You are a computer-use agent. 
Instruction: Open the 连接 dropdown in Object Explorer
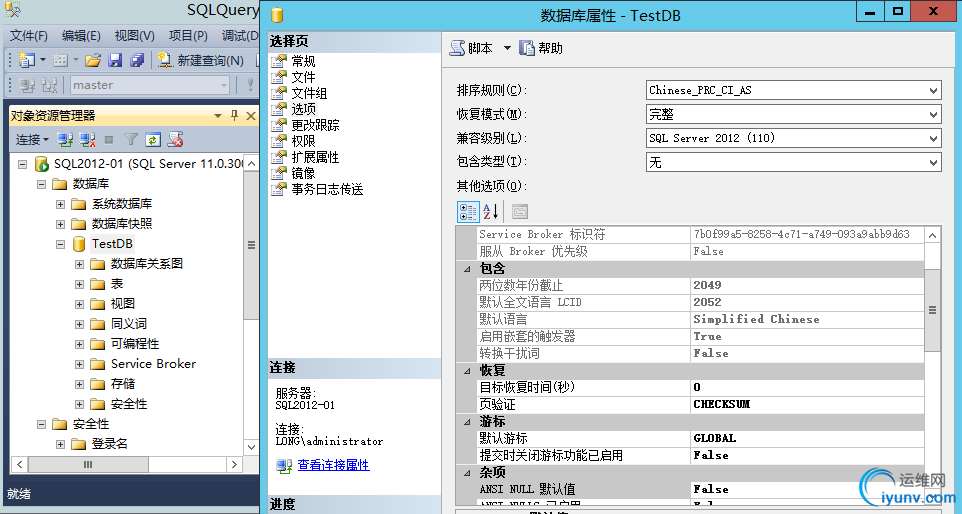(x=32, y=140)
